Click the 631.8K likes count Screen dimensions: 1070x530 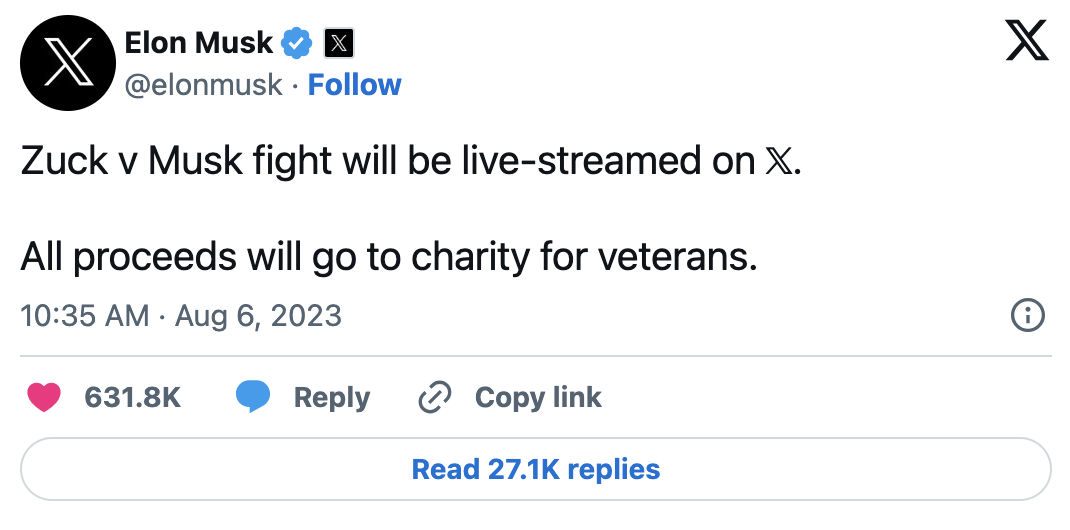[132, 397]
